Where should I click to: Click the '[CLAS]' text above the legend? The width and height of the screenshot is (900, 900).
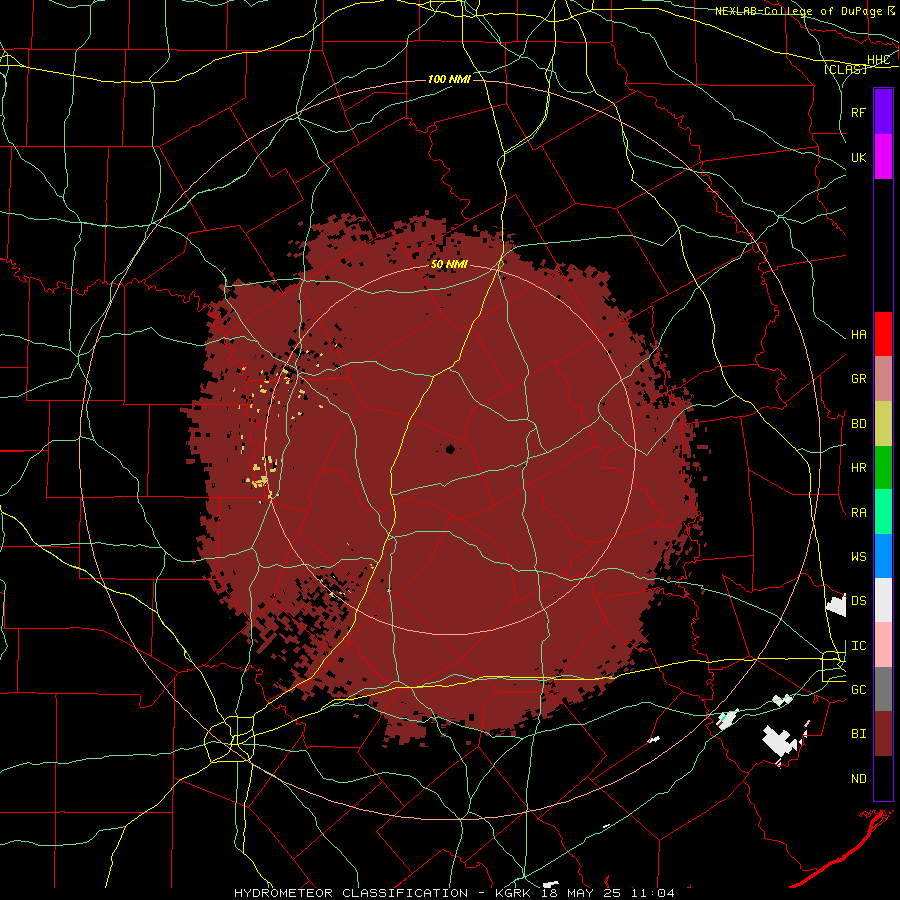[845, 69]
